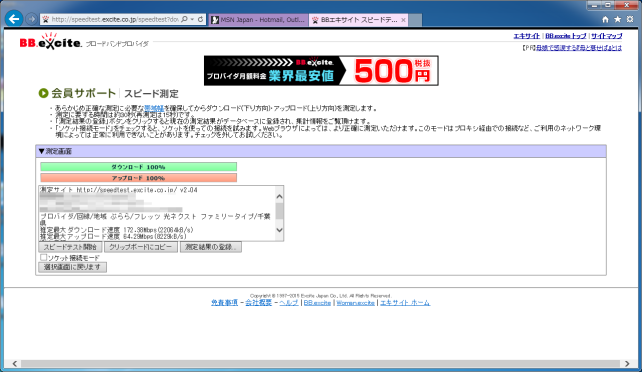The image size is (642, 372).
Task: Close the BBエキサイト speed test tab
Action: (403, 20)
